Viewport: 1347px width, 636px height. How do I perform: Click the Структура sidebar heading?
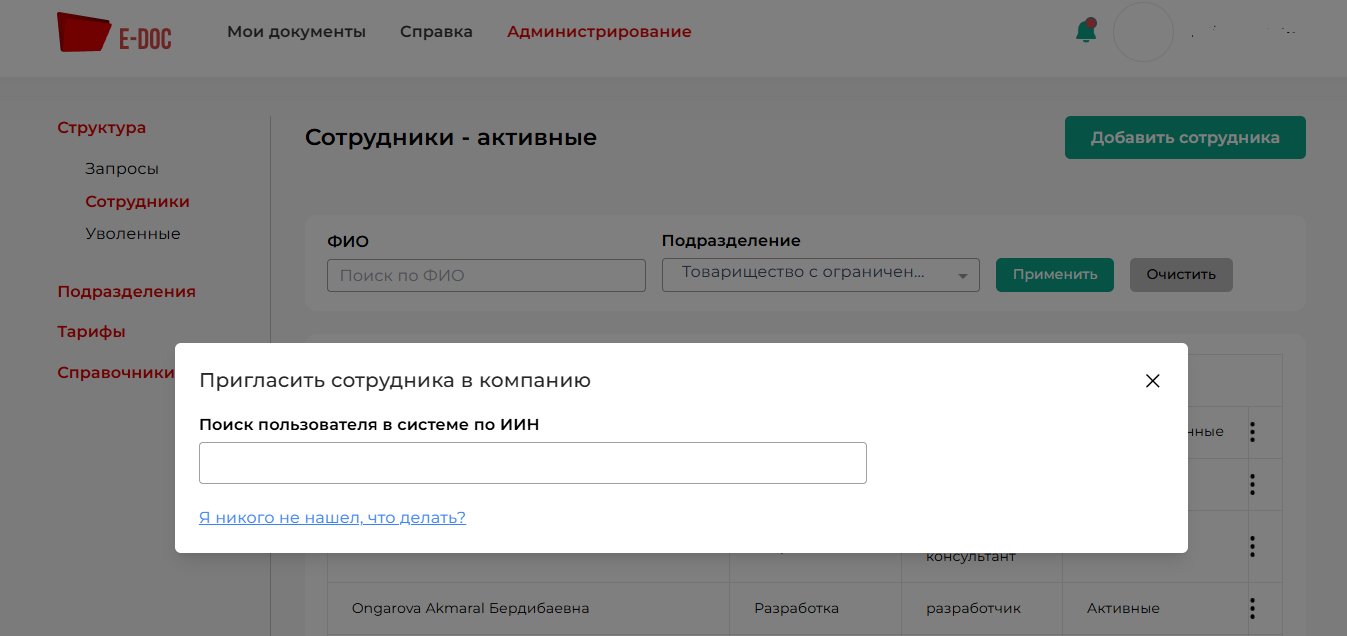tap(101, 128)
